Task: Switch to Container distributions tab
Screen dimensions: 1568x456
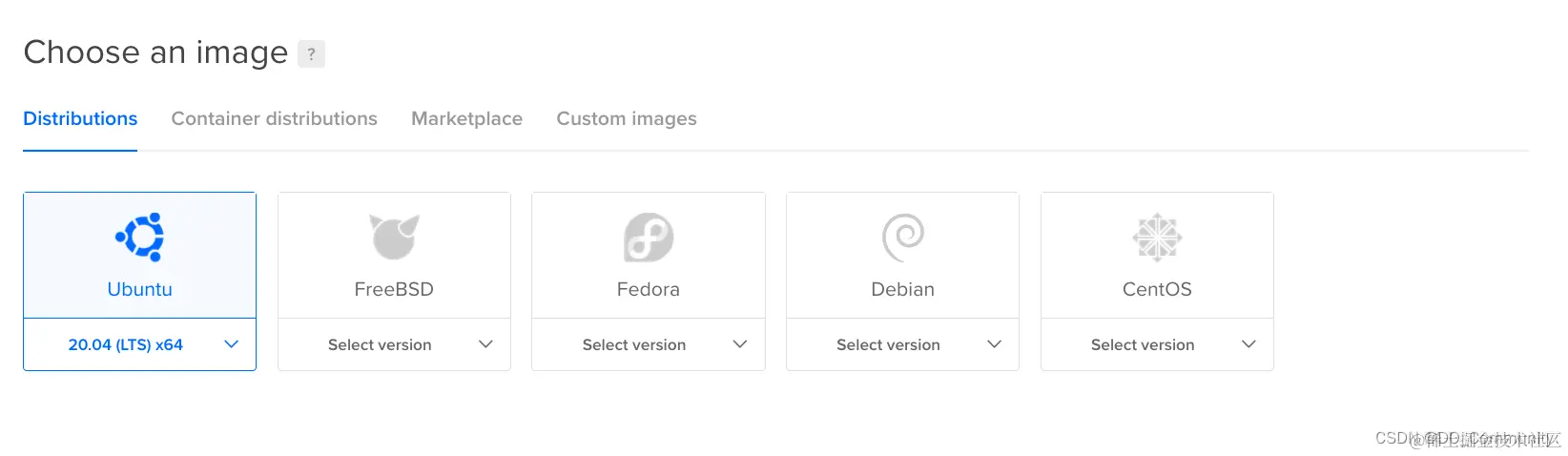Action: click(274, 119)
